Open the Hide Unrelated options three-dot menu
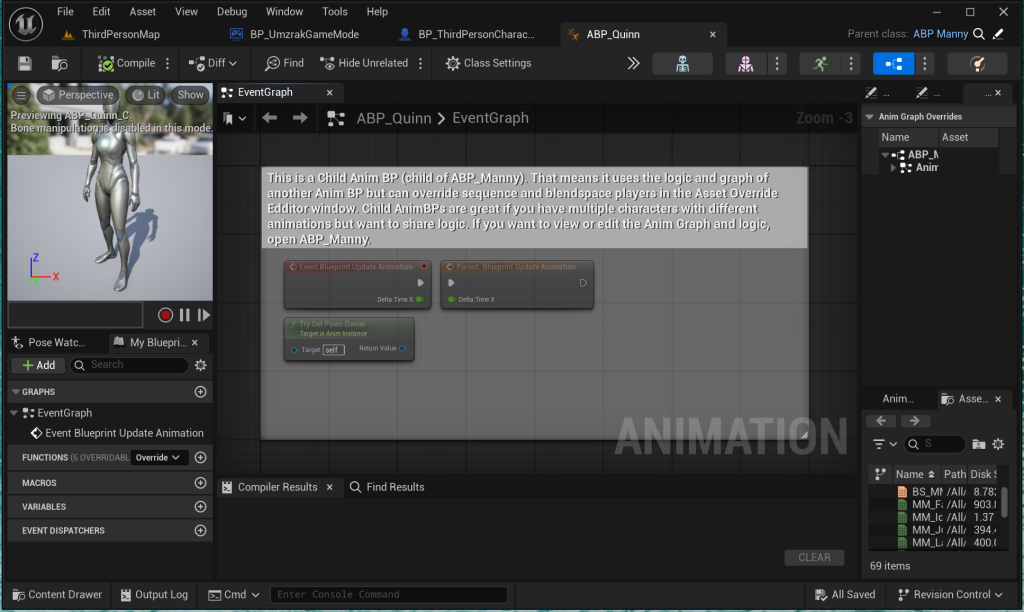Viewport: 1024px width, 612px height. [421, 63]
